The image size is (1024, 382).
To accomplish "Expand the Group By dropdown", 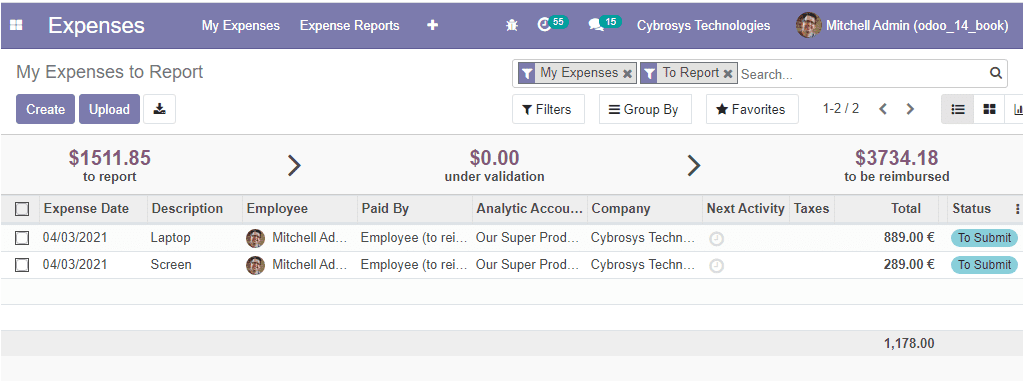I will pyautogui.click(x=645, y=109).
